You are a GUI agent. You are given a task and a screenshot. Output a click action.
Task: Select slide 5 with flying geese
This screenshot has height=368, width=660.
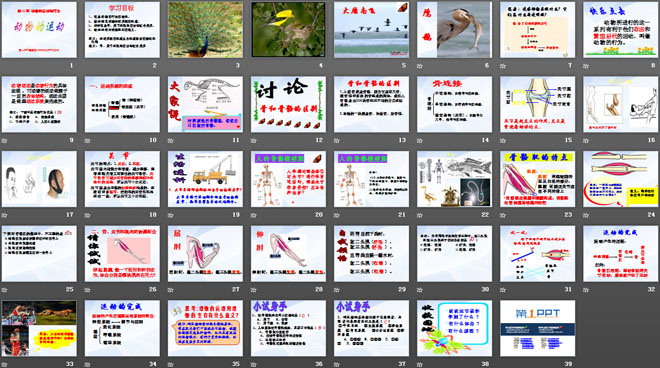click(x=371, y=29)
